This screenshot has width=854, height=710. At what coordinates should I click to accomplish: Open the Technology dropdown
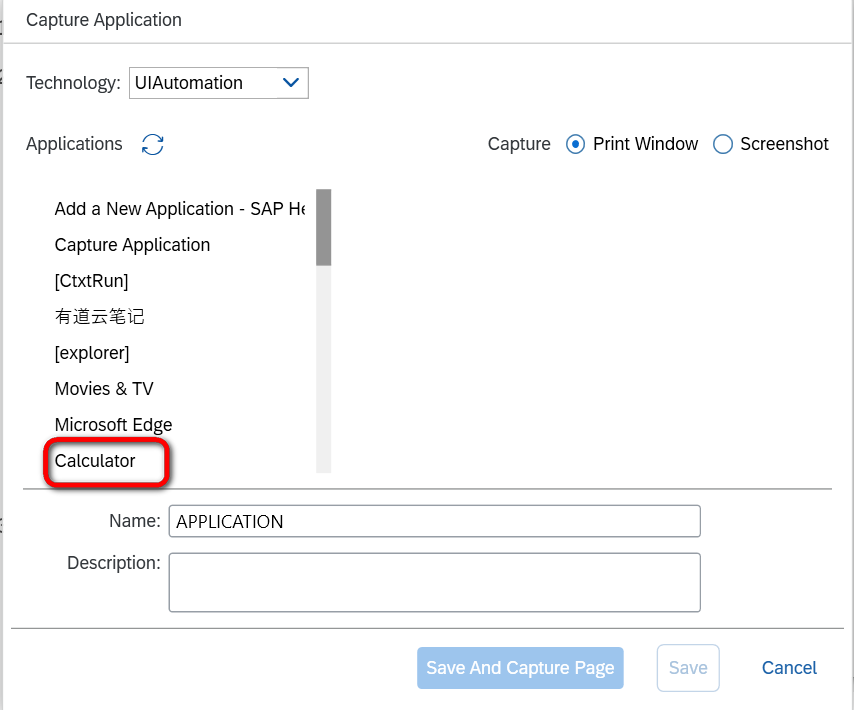[x=218, y=83]
